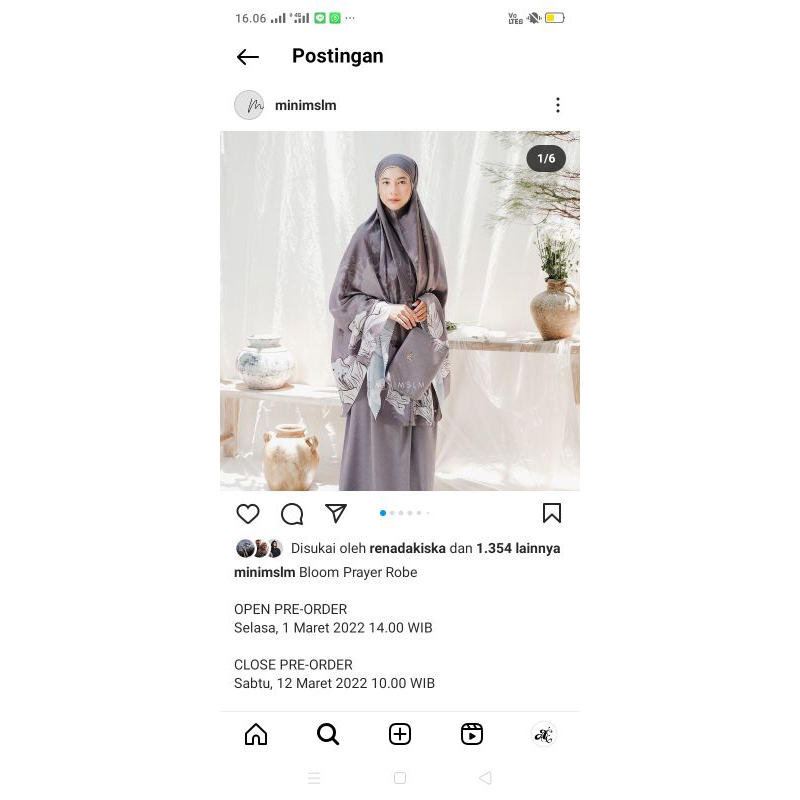Viewport: 800px width, 800px height.
Task: Tap the carousel page indicator dots
Action: pyautogui.click(x=405, y=513)
